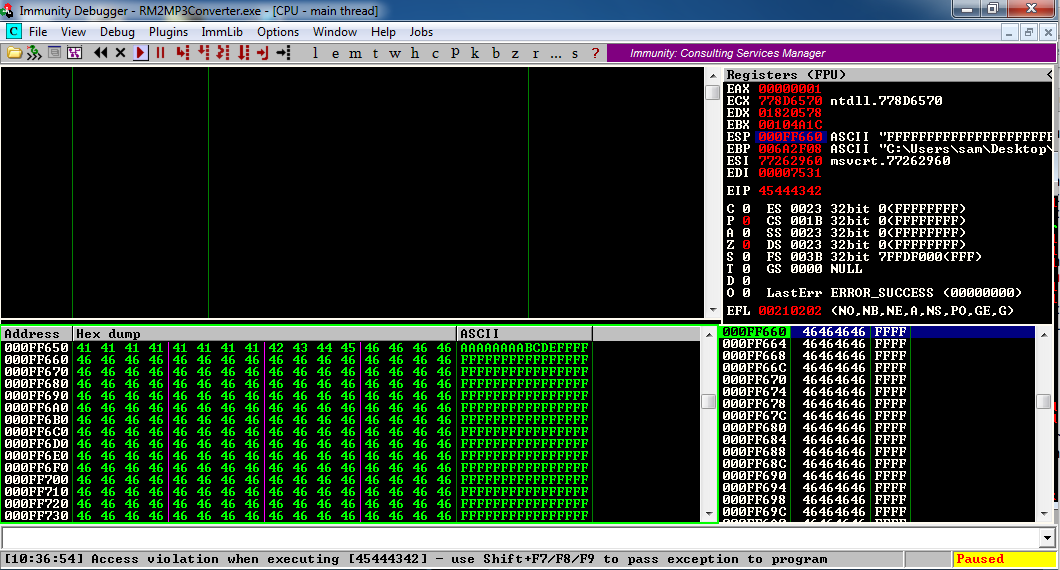Click the Step into toolbar icon
The image size is (1060, 570).
coord(182,53)
